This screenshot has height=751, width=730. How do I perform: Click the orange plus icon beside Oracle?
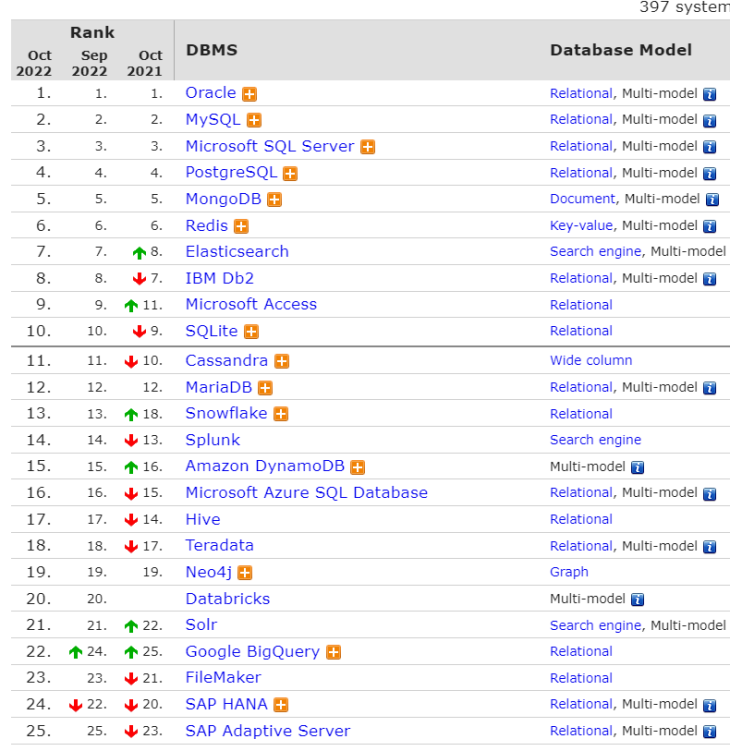[249, 94]
